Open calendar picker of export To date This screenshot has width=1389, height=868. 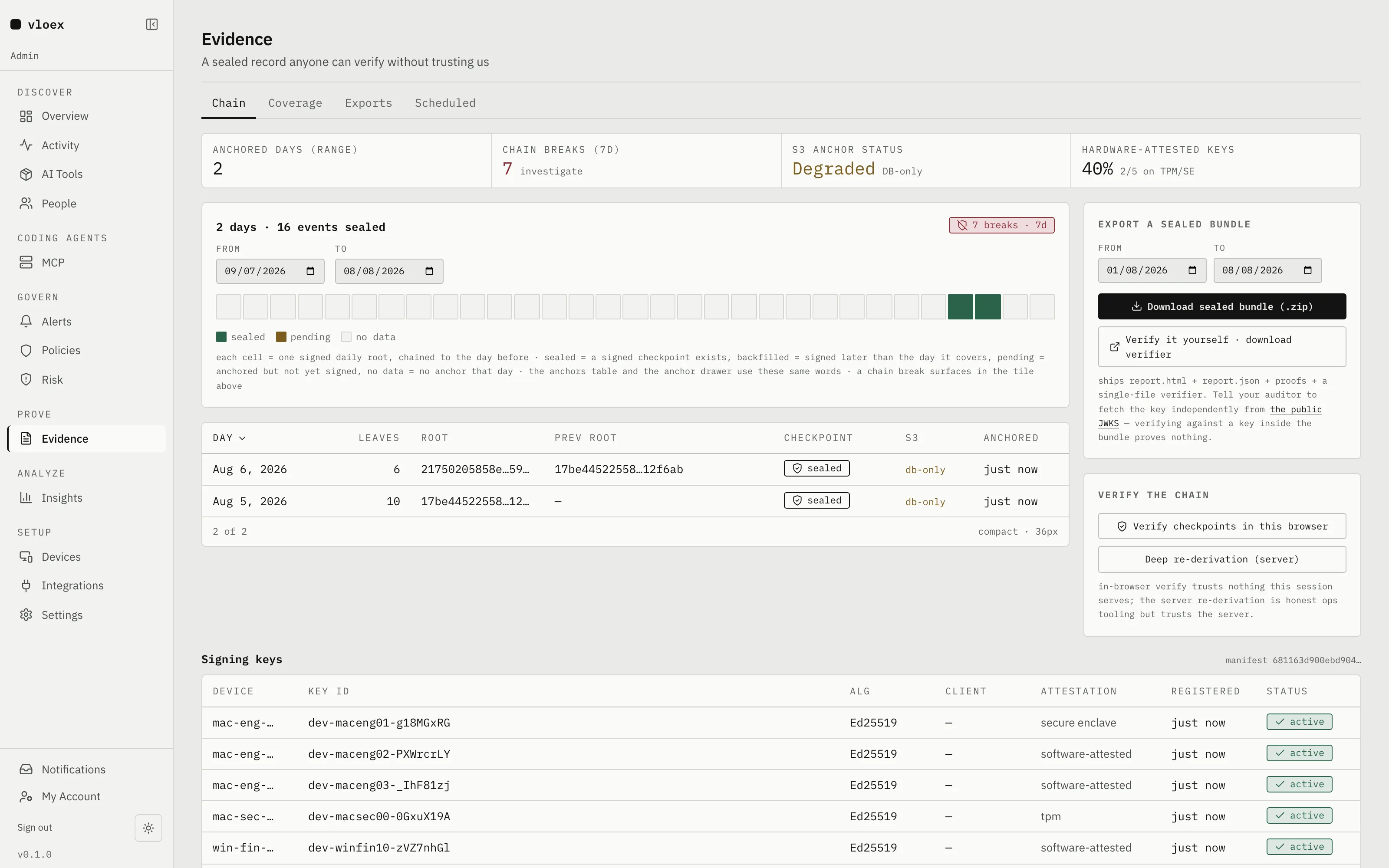pos(1307,270)
